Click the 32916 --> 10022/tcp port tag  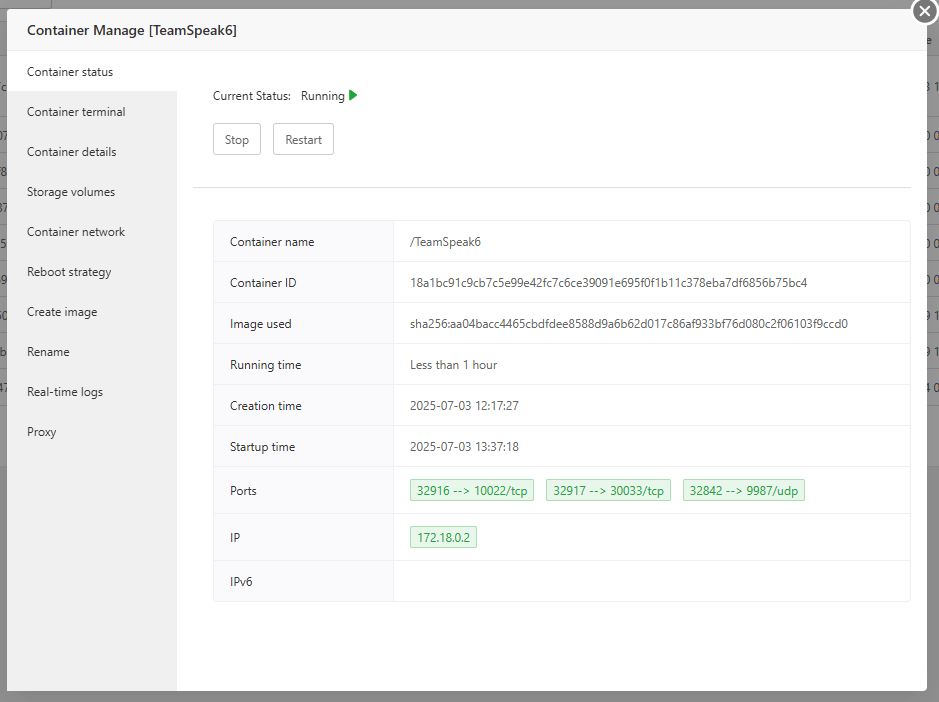[x=472, y=490]
